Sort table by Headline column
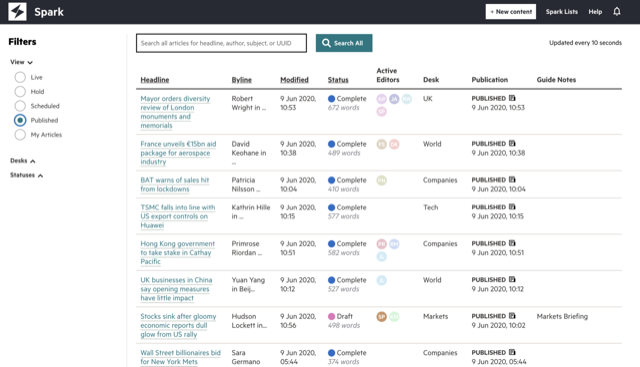The width and height of the screenshot is (640, 367). coord(155,80)
